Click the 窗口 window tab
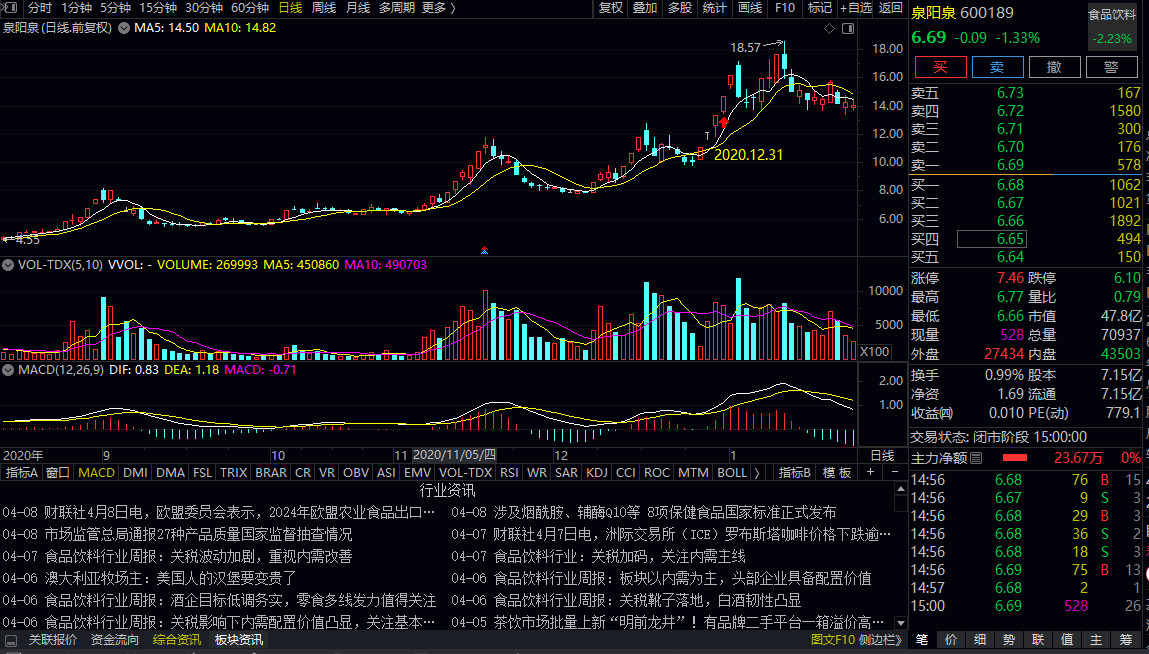 [x=58, y=473]
